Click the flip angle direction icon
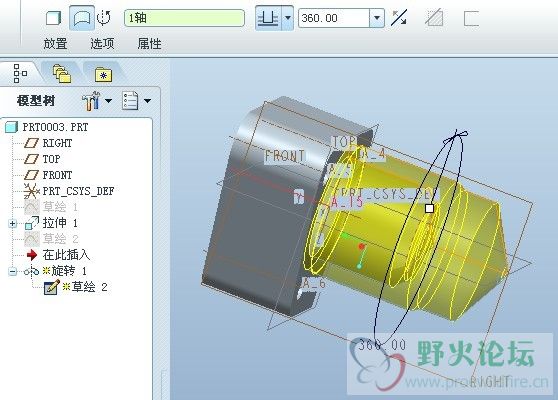The image size is (558, 400). pyautogui.click(x=399, y=18)
